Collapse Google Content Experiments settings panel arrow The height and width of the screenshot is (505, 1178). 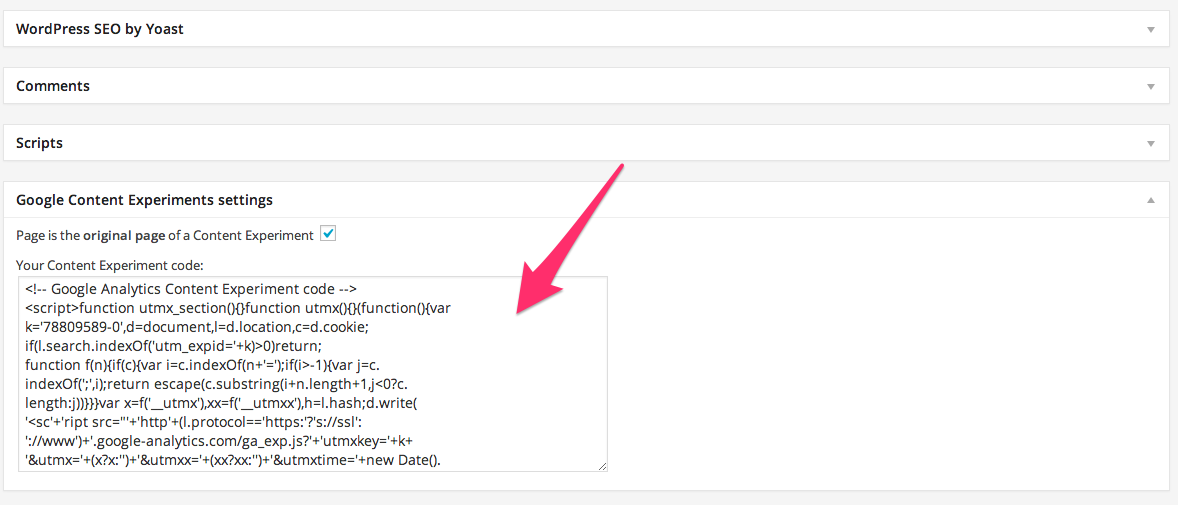coord(1151,201)
